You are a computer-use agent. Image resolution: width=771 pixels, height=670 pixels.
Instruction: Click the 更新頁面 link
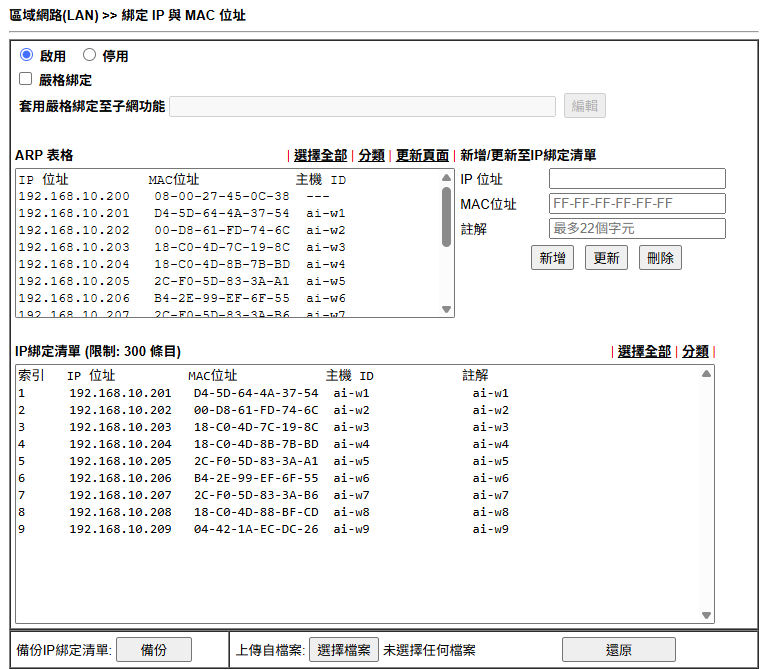[x=422, y=156]
